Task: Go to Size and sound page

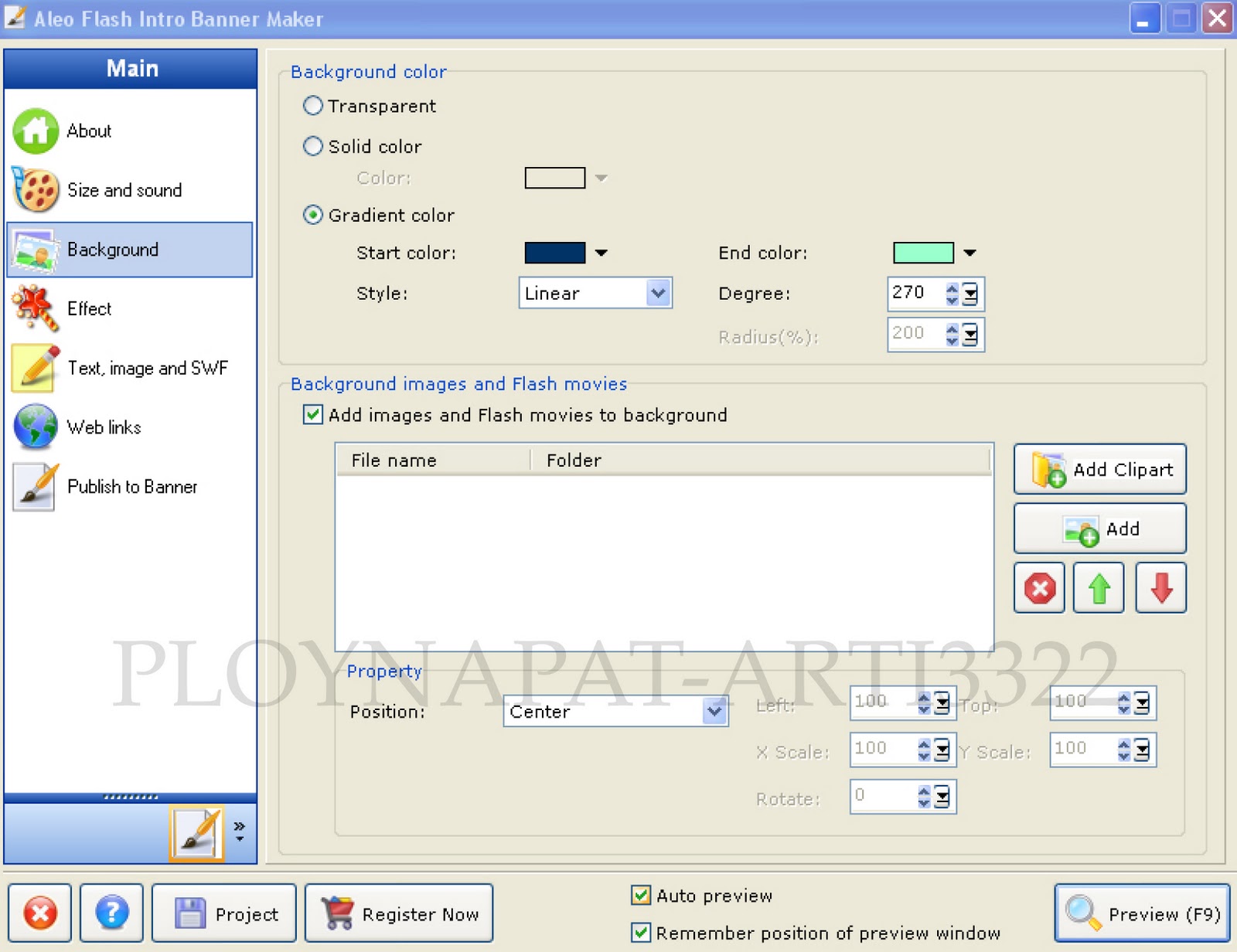Action: point(124,190)
